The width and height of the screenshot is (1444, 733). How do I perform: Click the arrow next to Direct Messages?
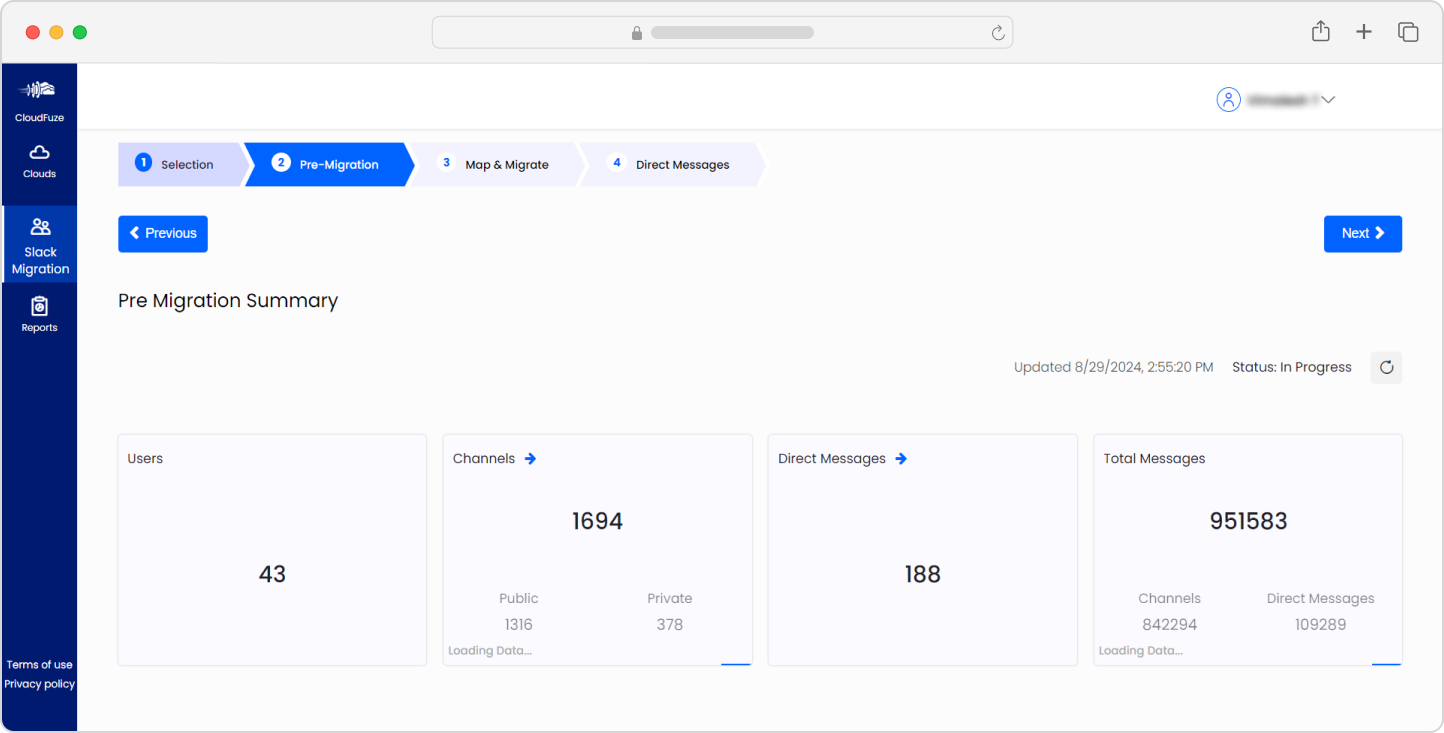[901, 459]
